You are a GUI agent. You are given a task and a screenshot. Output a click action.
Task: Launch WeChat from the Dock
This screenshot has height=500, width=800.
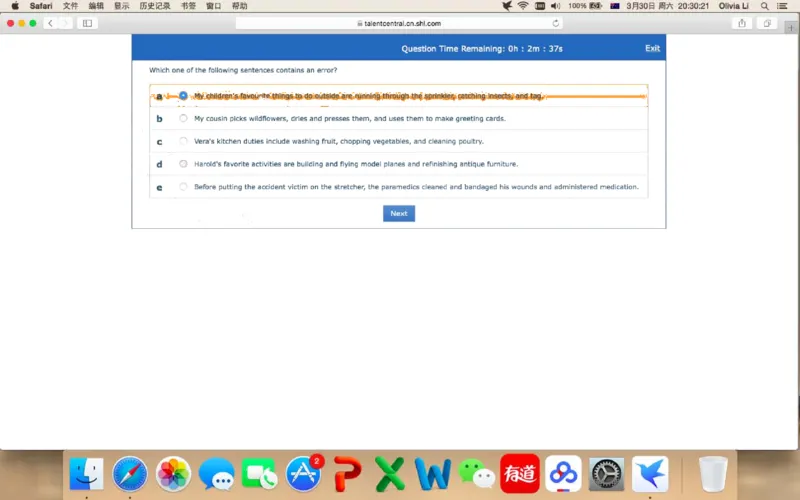[x=476, y=473]
